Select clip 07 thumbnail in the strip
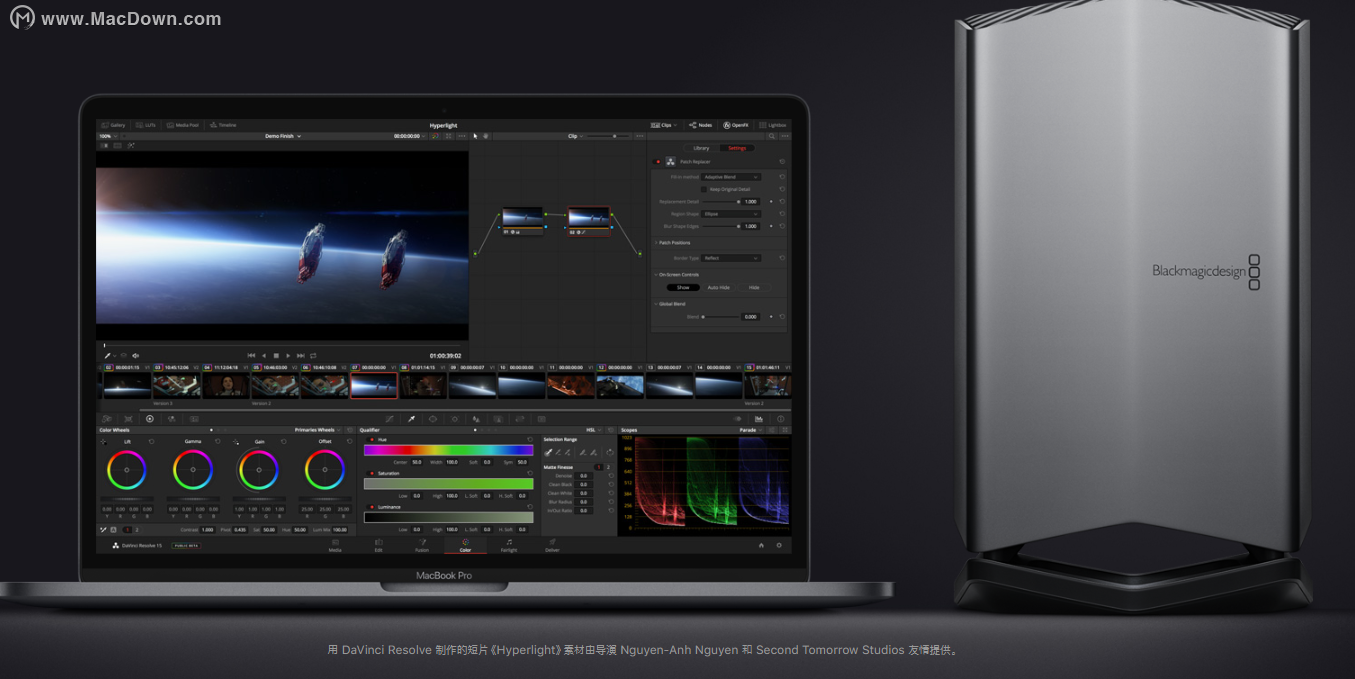The width and height of the screenshot is (1355, 679). 373,385
